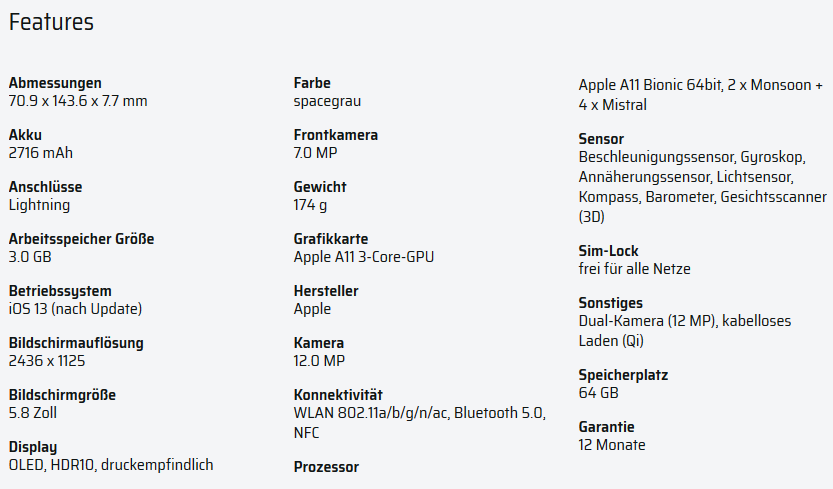Click the 2436 x 1125 resolution value
Viewport: 833px width, 489px height.
[x=47, y=361]
